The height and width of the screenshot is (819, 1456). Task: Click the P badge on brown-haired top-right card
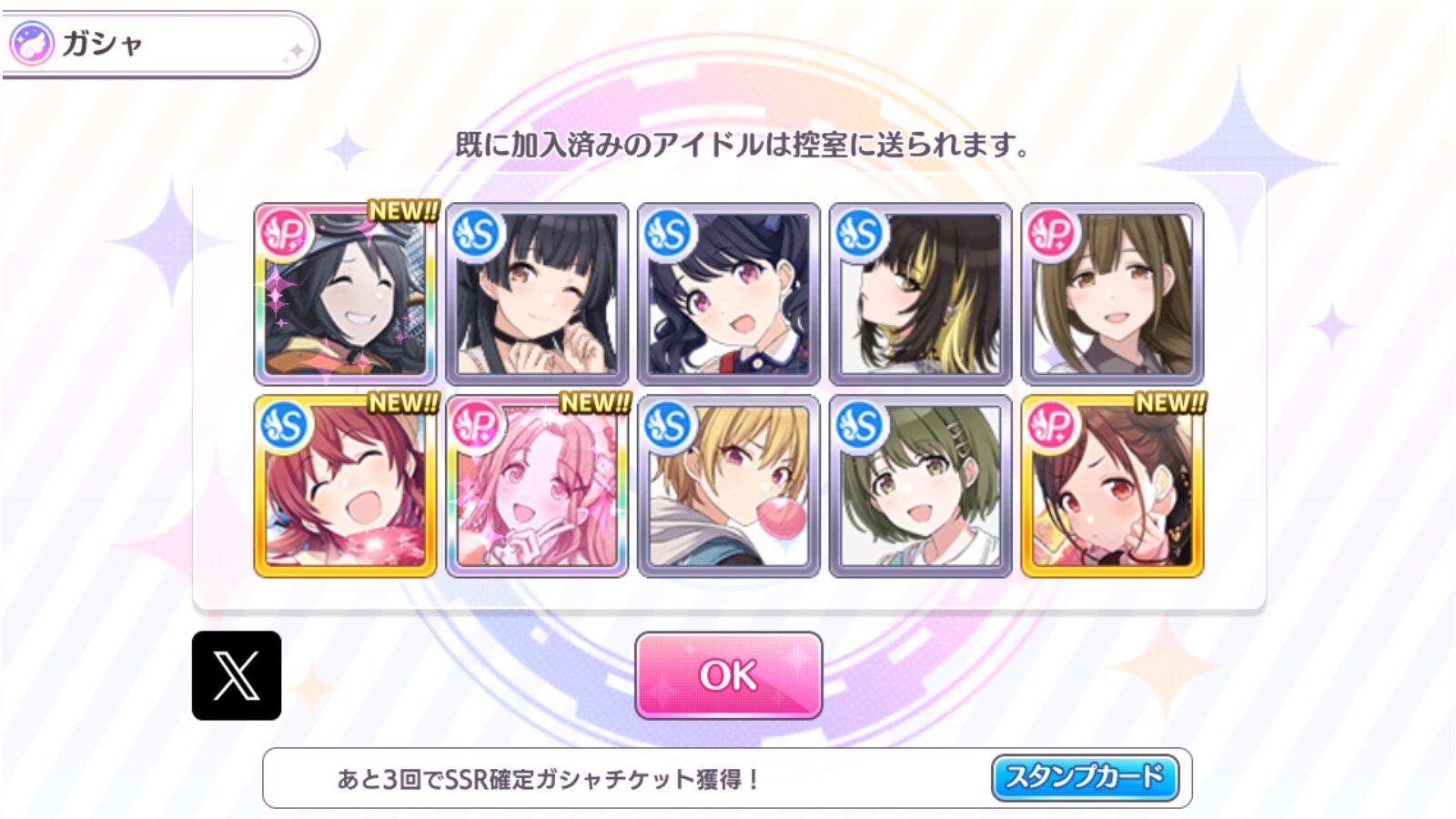pyautogui.click(x=1052, y=233)
